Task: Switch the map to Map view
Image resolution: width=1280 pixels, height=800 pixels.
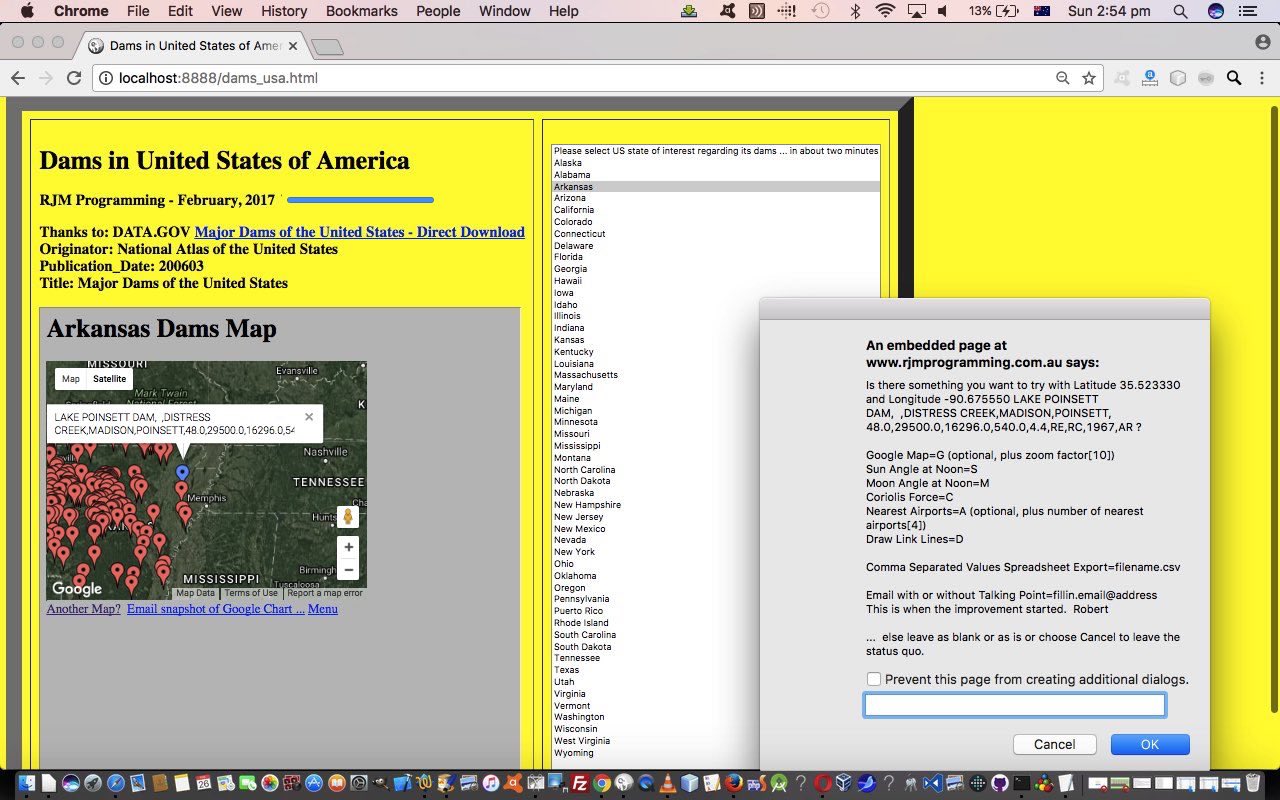Action: coord(70,379)
